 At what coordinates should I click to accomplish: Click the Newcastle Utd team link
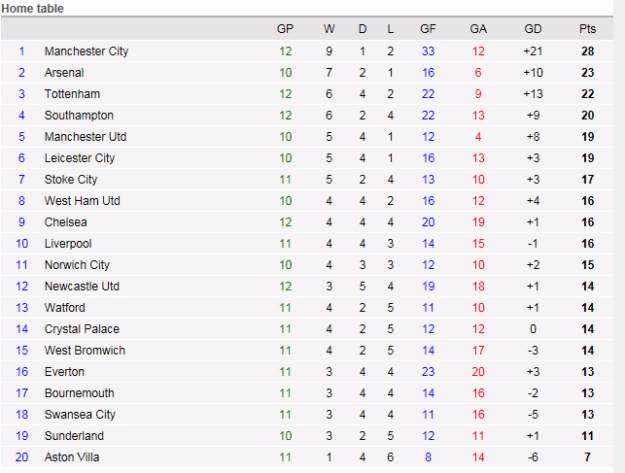tap(82, 287)
